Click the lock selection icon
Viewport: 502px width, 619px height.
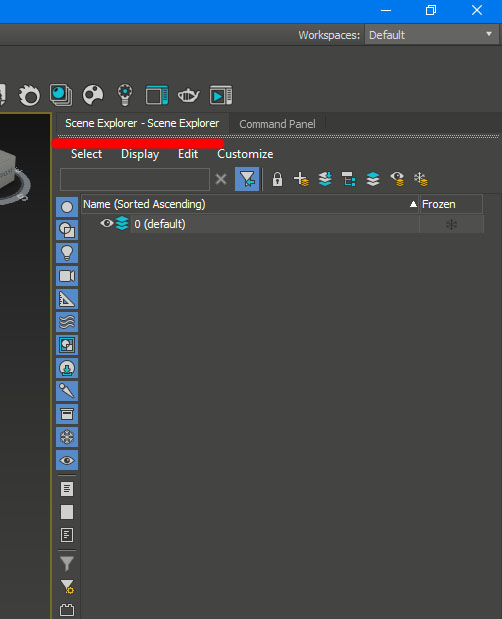(x=277, y=179)
